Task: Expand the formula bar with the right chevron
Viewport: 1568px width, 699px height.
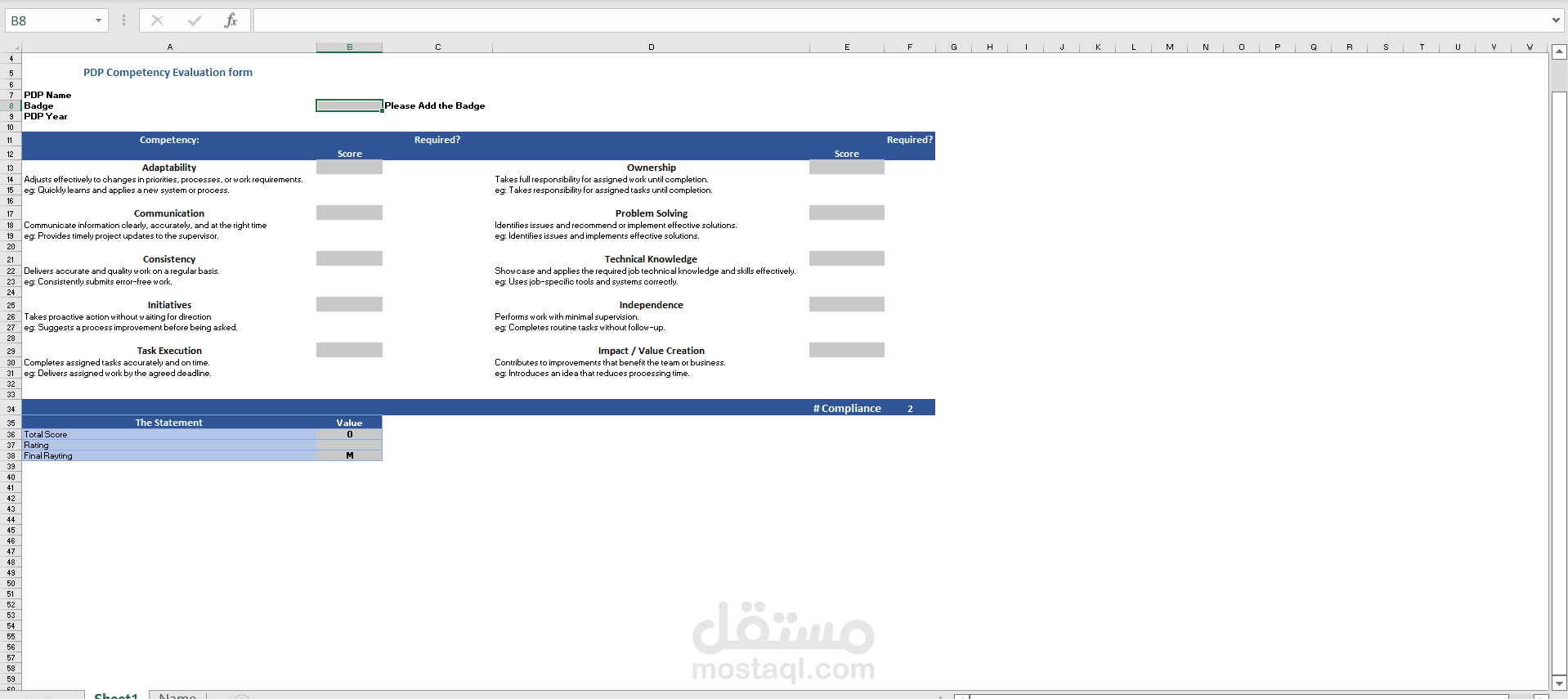Action: click(x=1556, y=20)
